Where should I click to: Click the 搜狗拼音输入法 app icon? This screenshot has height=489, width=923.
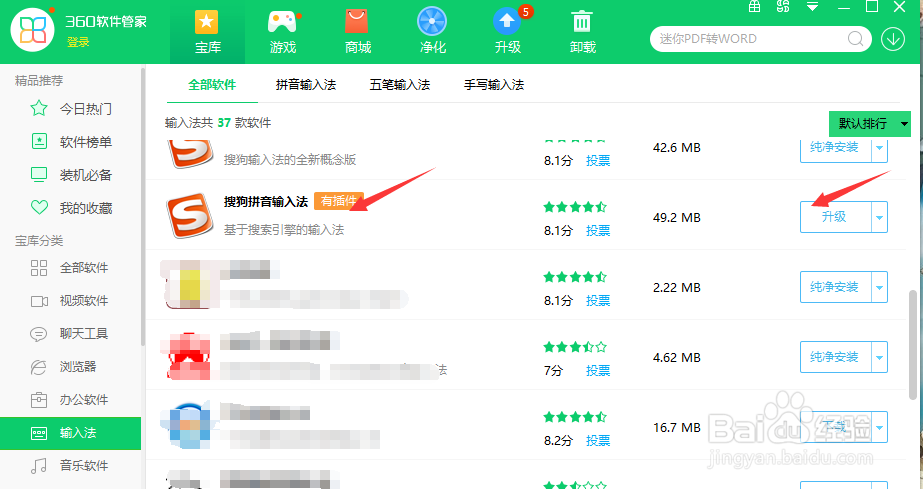[189, 215]
